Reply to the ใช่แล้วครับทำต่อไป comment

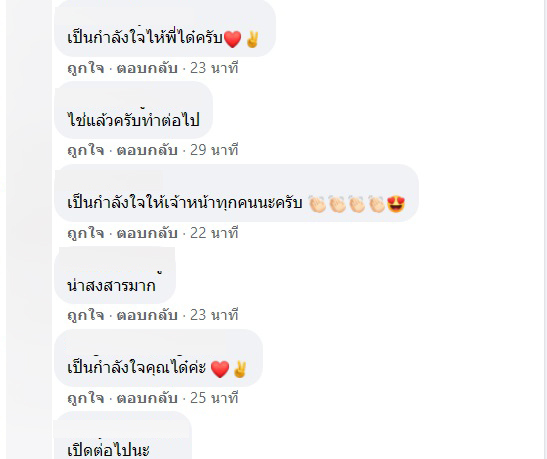click(x=147, y=150)
